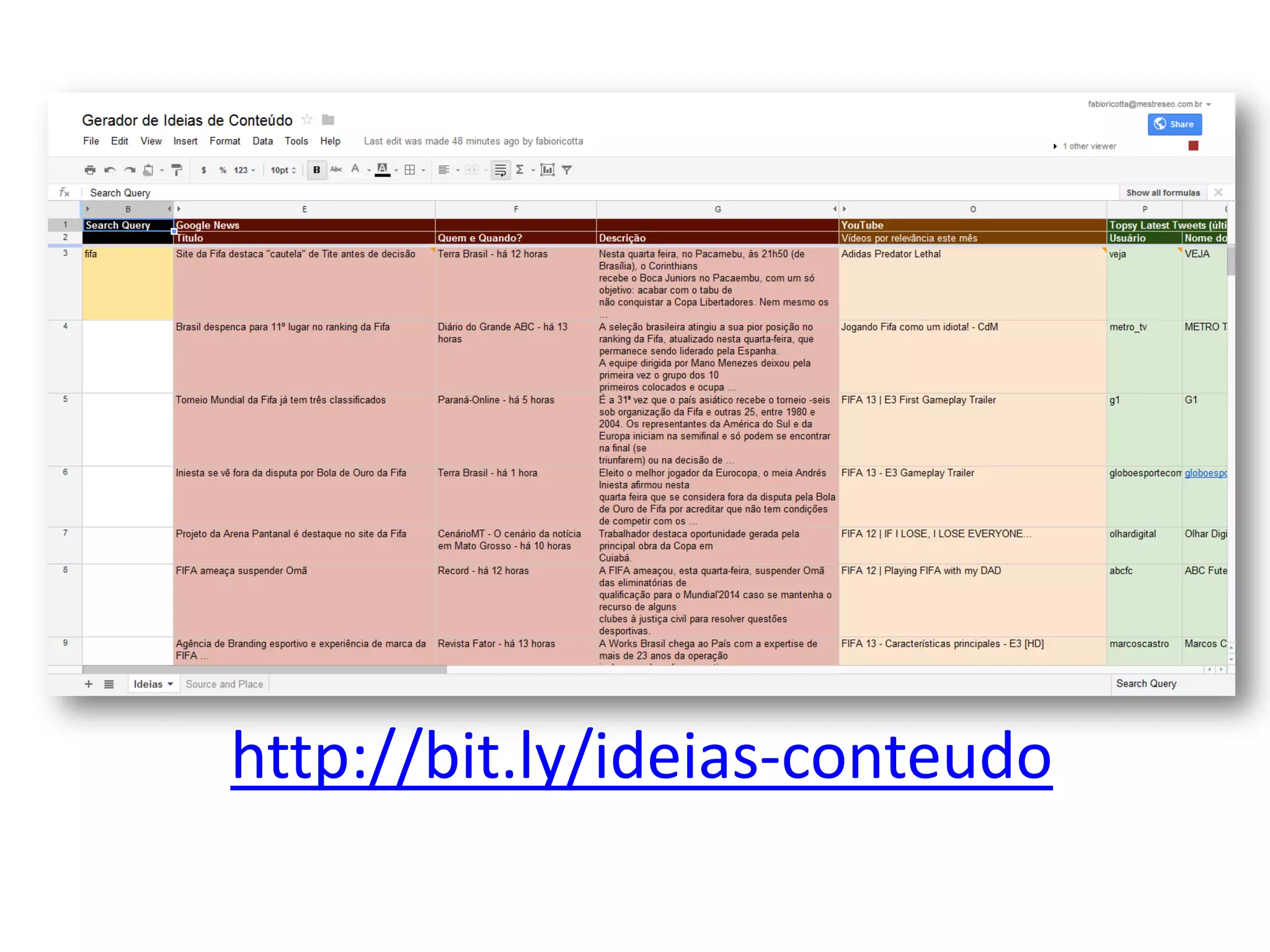Click the blue Share button
1270x952 pixels.
1175,124
